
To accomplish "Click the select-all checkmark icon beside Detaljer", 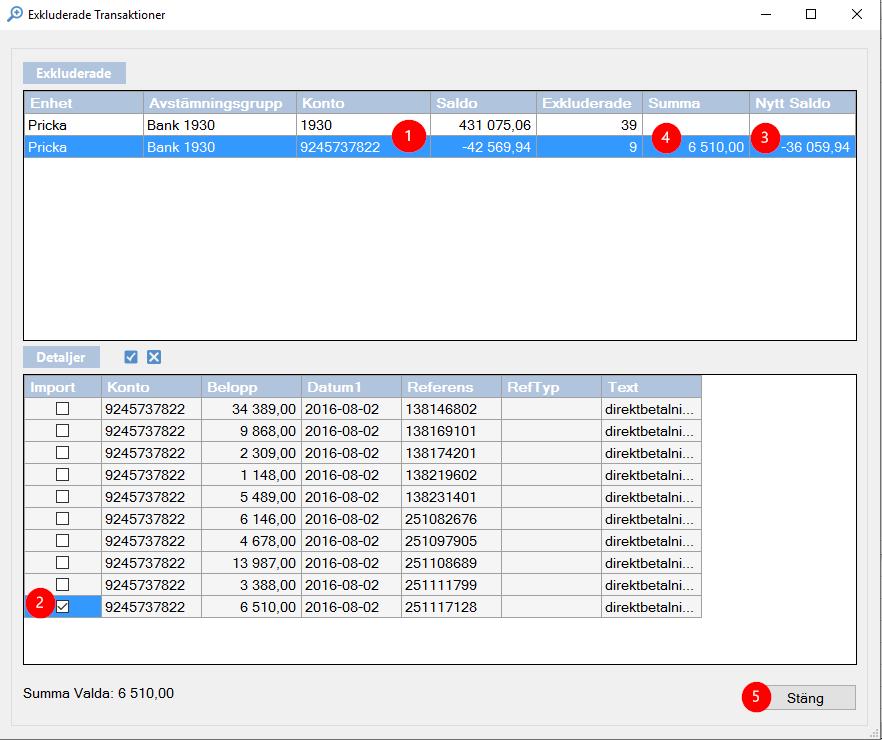I will [131, 357].
